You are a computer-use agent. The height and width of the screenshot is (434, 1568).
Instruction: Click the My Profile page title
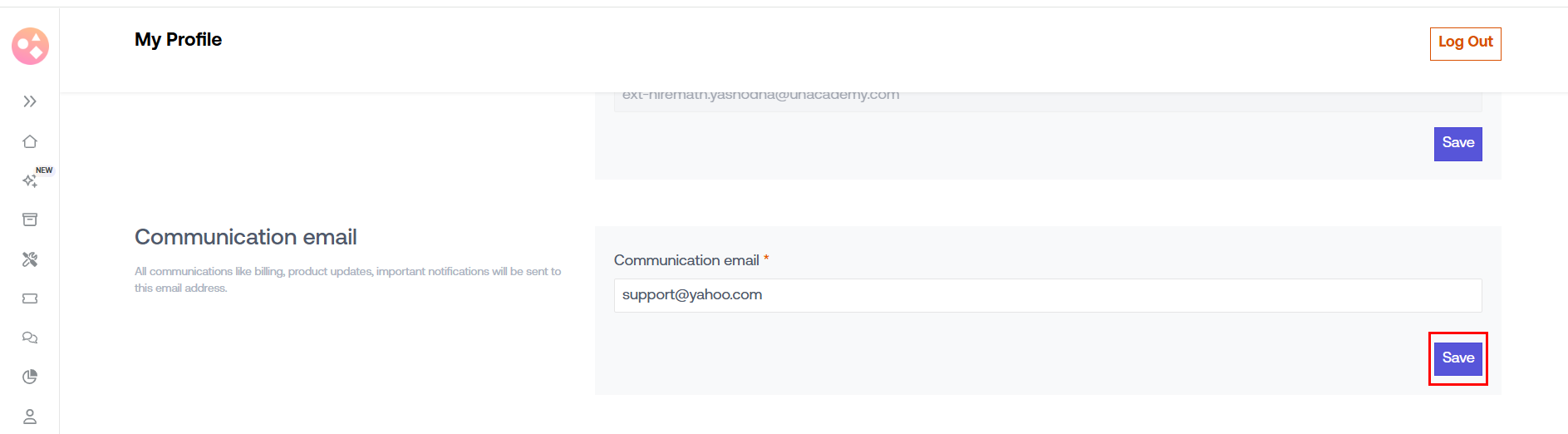pos(178,40)
